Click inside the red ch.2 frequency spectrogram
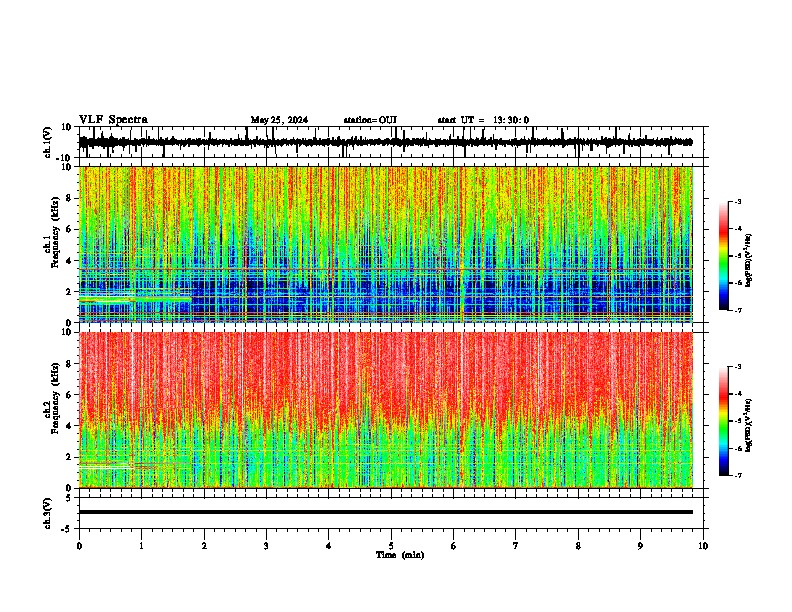 [x=386, y=410]
